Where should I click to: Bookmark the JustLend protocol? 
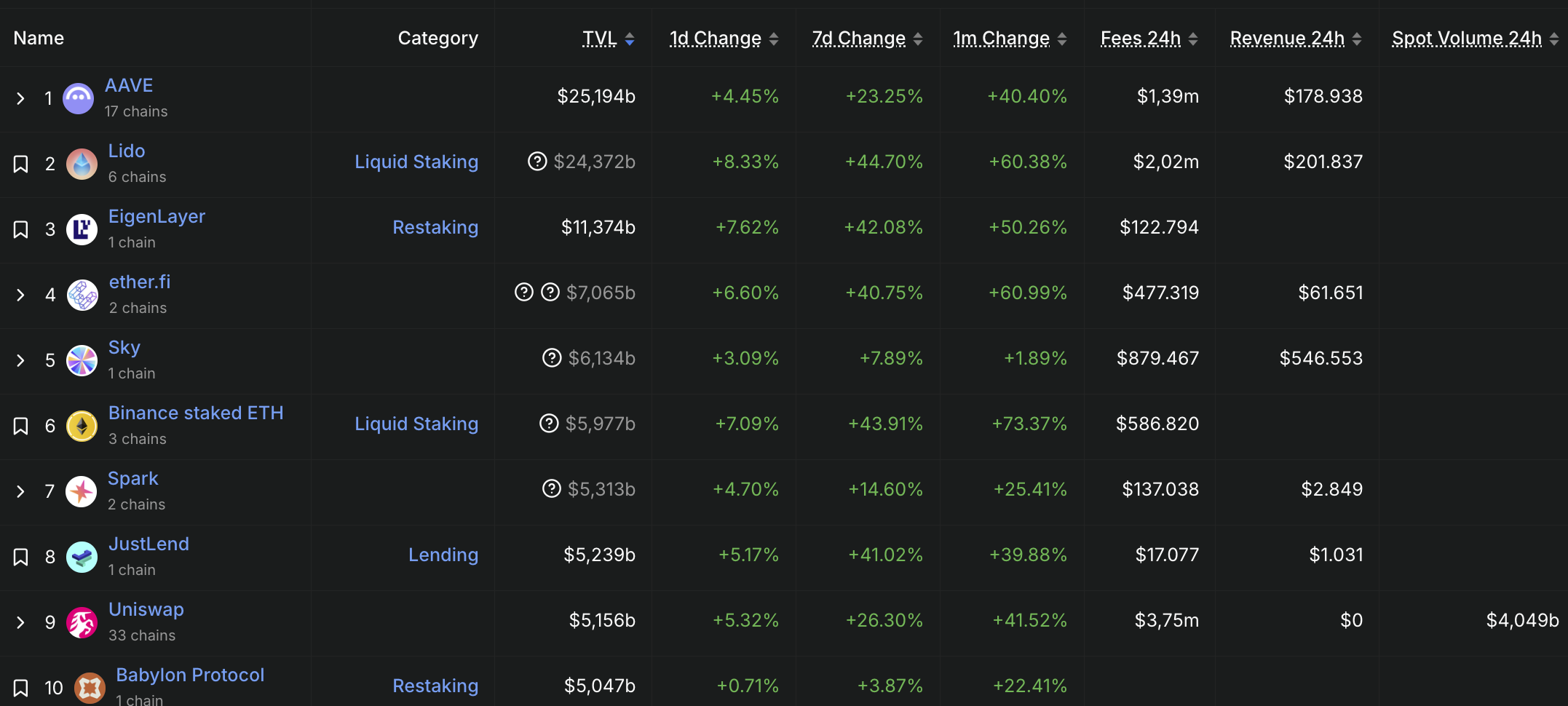[x=21, y=557]
